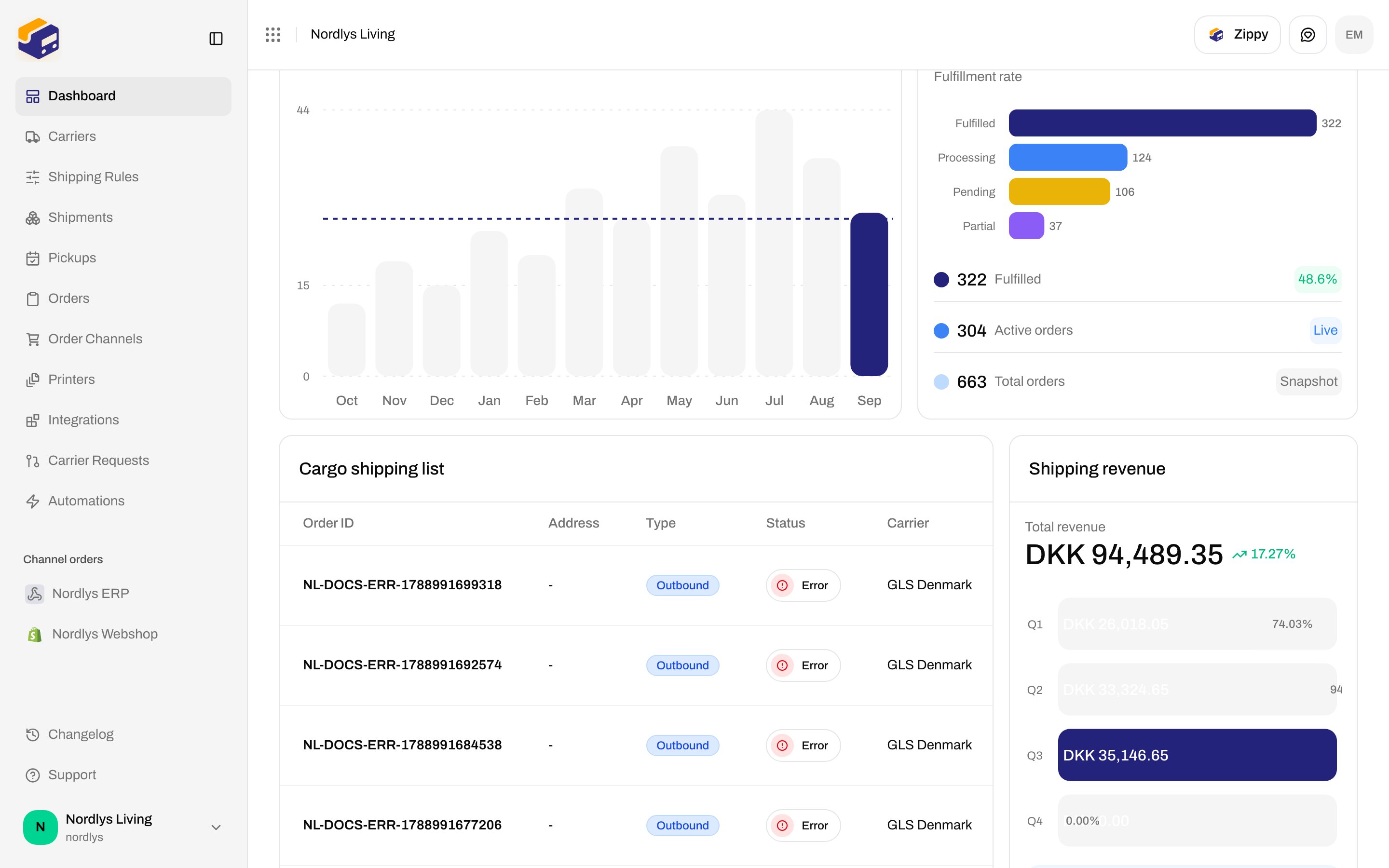The height and width of the screenshot is (868, 1389).
Task: Open order NL-DOCS-ERR-1788991692574
Action: pos(402,665)
